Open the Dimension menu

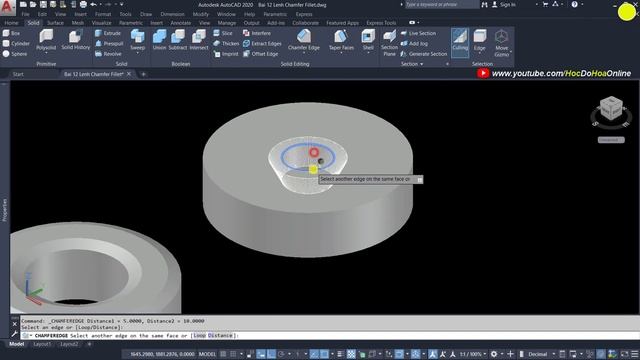point(172,14)
